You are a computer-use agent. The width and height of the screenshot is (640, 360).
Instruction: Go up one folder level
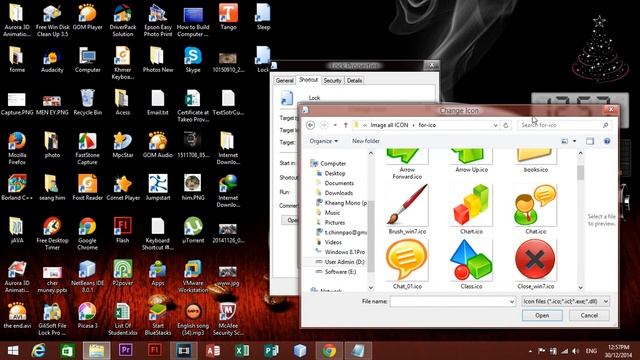click(345, 125)
